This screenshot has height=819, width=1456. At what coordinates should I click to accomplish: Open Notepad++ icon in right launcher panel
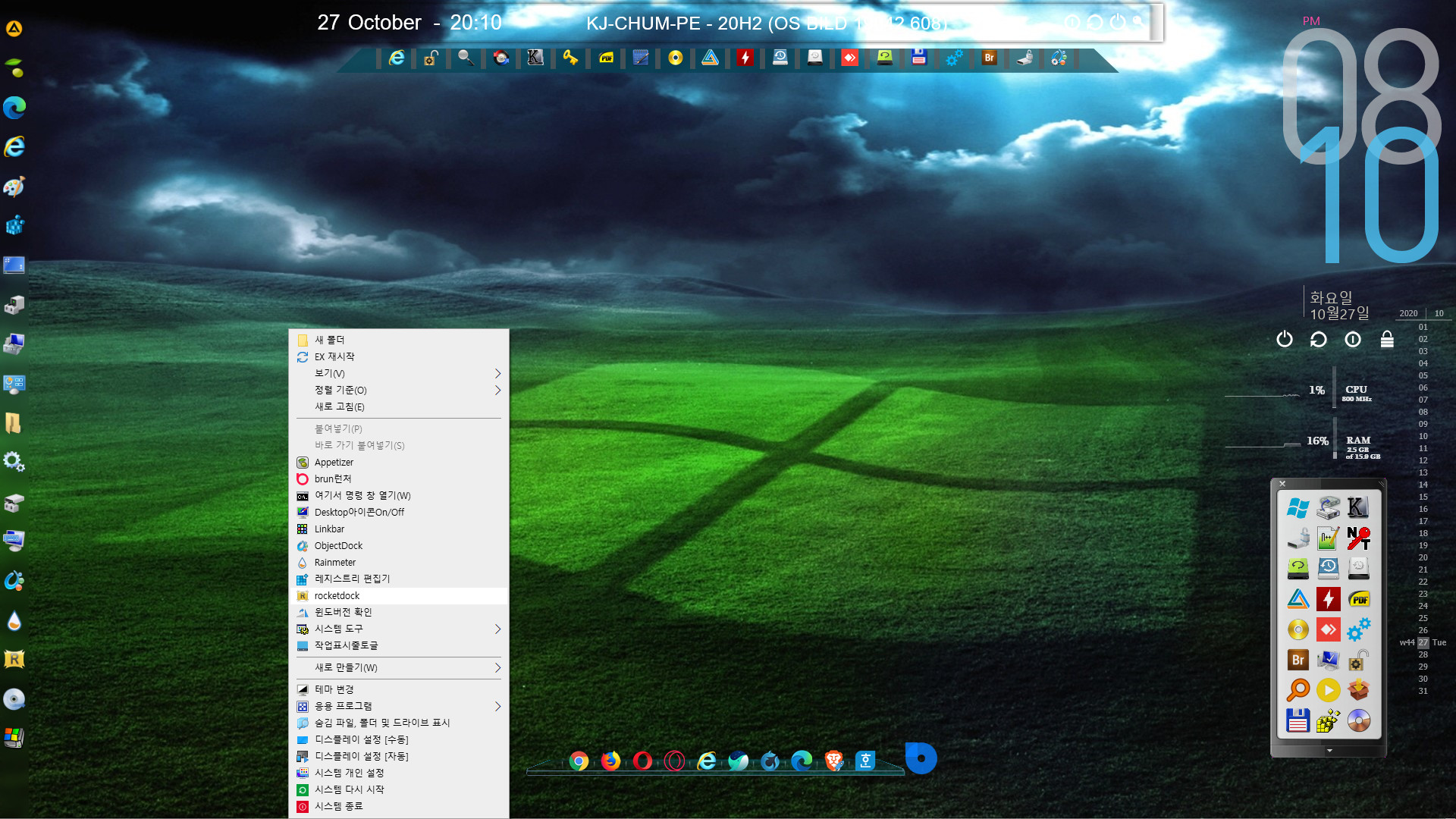click(x=1328, y=538)
